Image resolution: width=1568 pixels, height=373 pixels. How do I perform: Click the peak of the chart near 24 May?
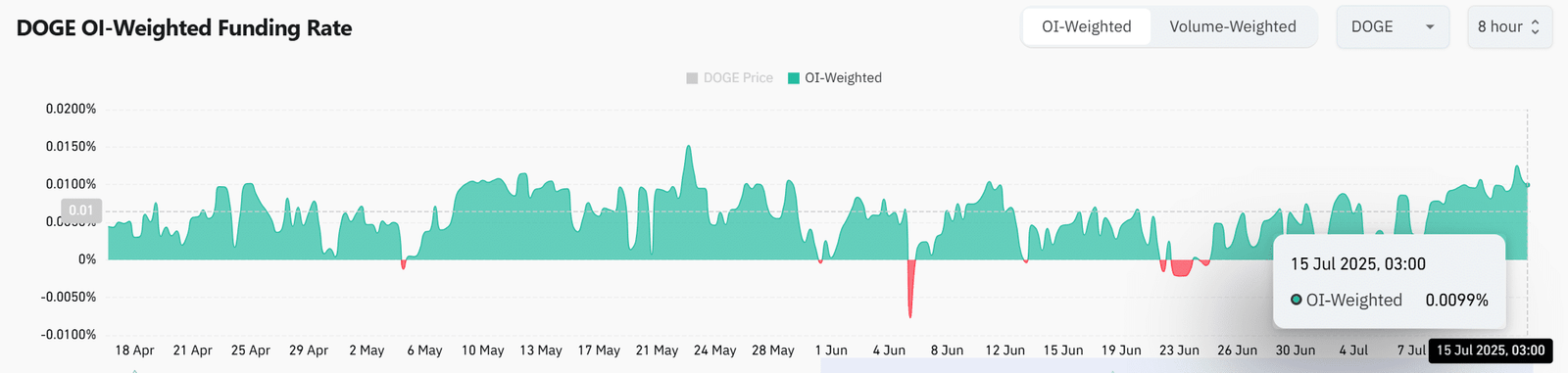click(x=688, y=147)
